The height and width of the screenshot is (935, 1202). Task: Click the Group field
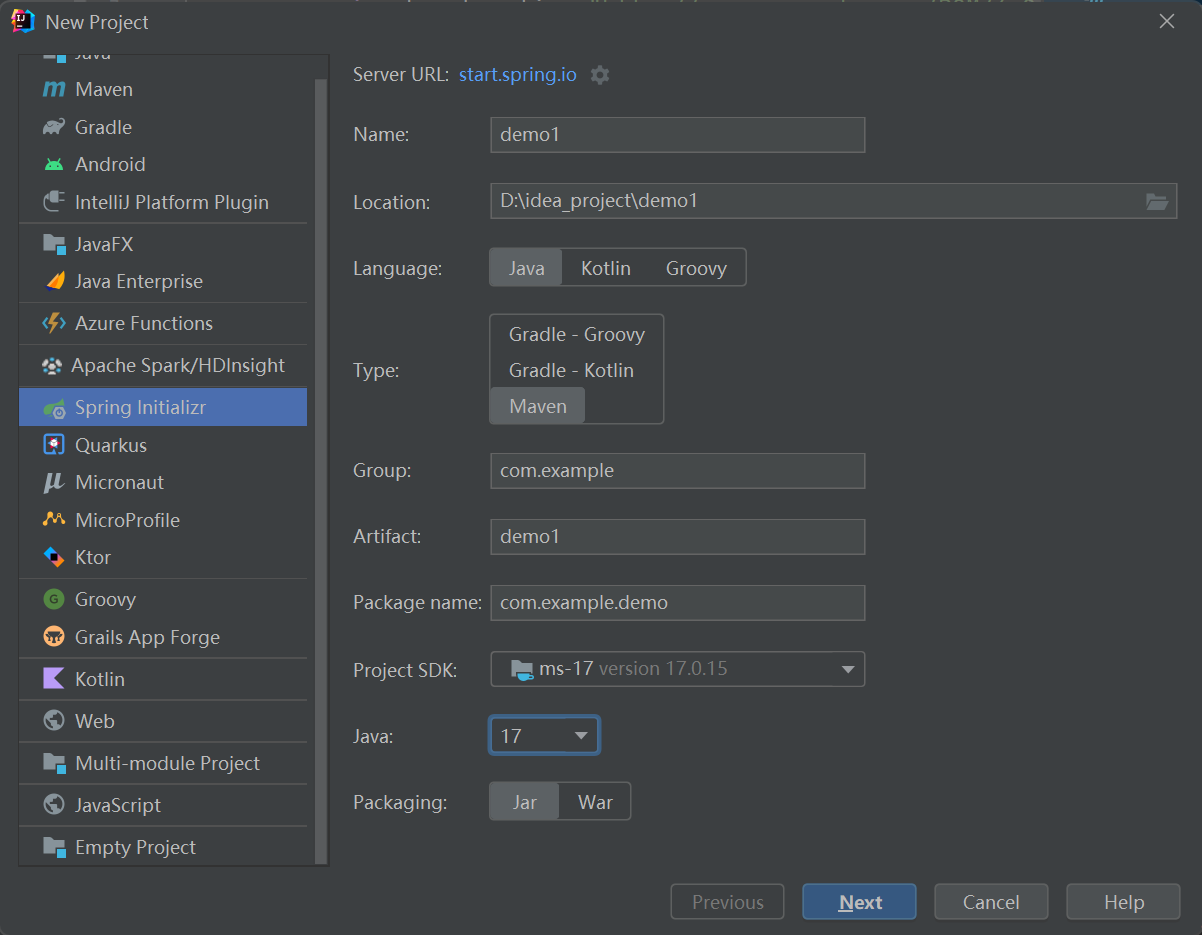pos(677,471)
